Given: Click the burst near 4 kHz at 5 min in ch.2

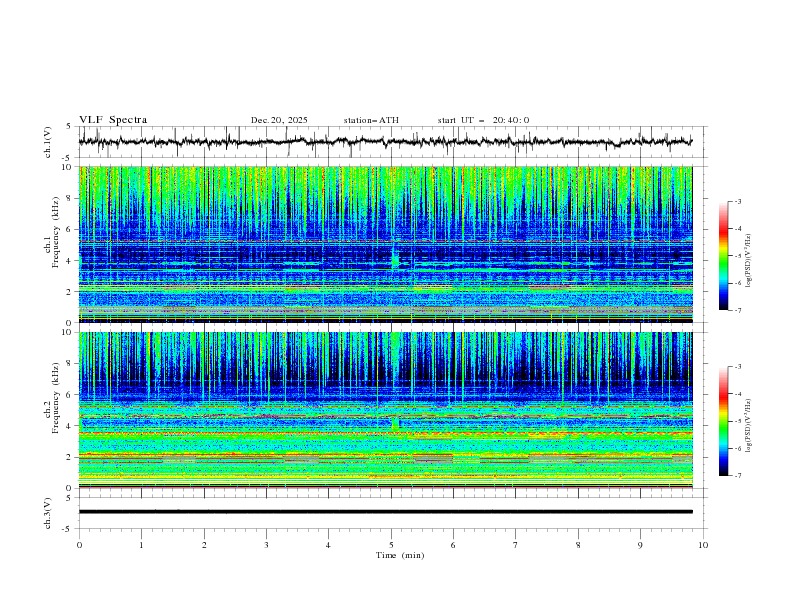Looking at the screenshot, I should coord(395,424).
